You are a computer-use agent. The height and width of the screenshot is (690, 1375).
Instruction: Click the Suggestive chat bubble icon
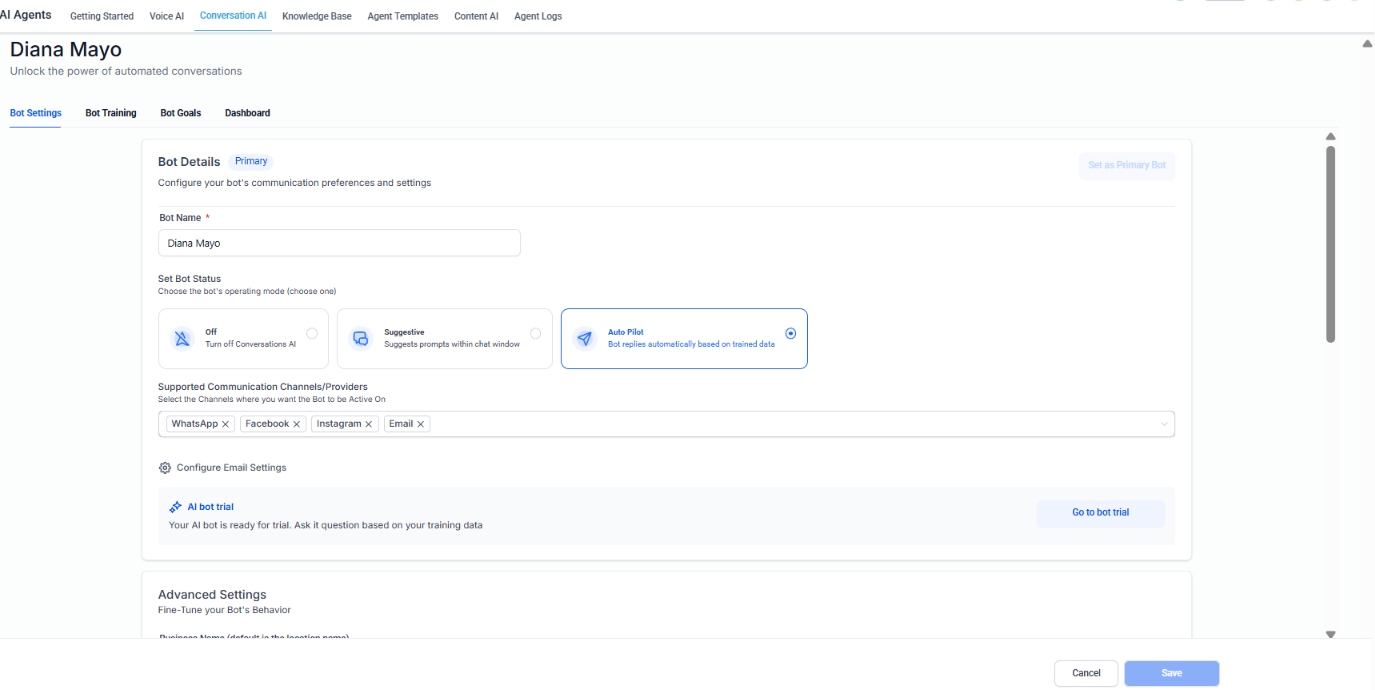(361, 338)
